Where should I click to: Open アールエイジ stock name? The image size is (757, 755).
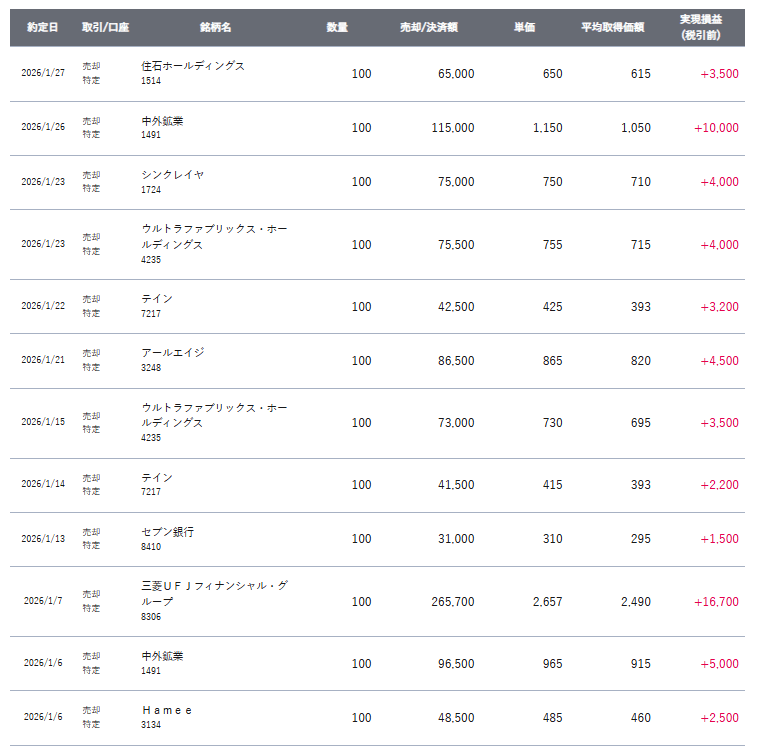173,352
